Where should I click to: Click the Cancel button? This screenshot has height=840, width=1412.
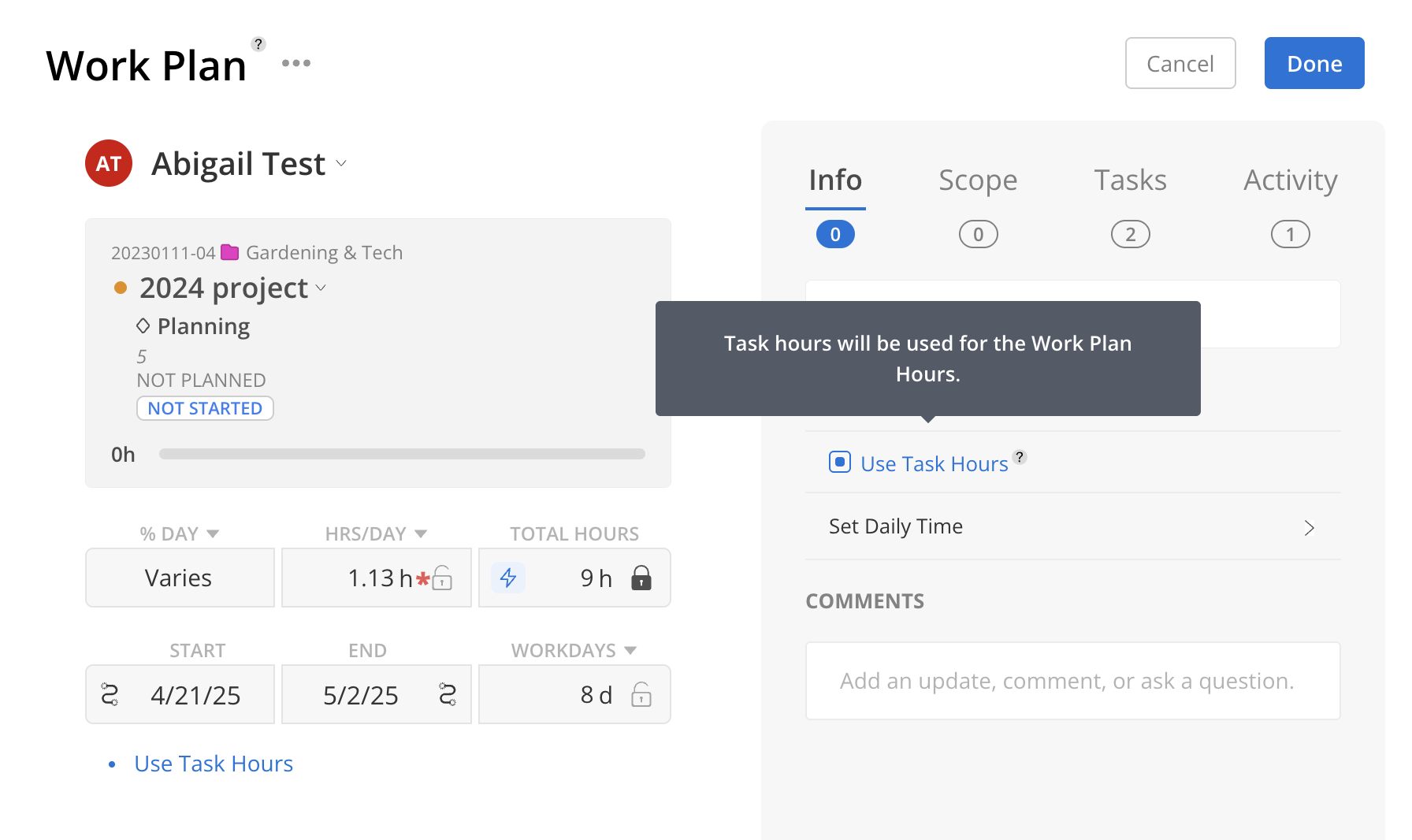tap(1180, 63)
